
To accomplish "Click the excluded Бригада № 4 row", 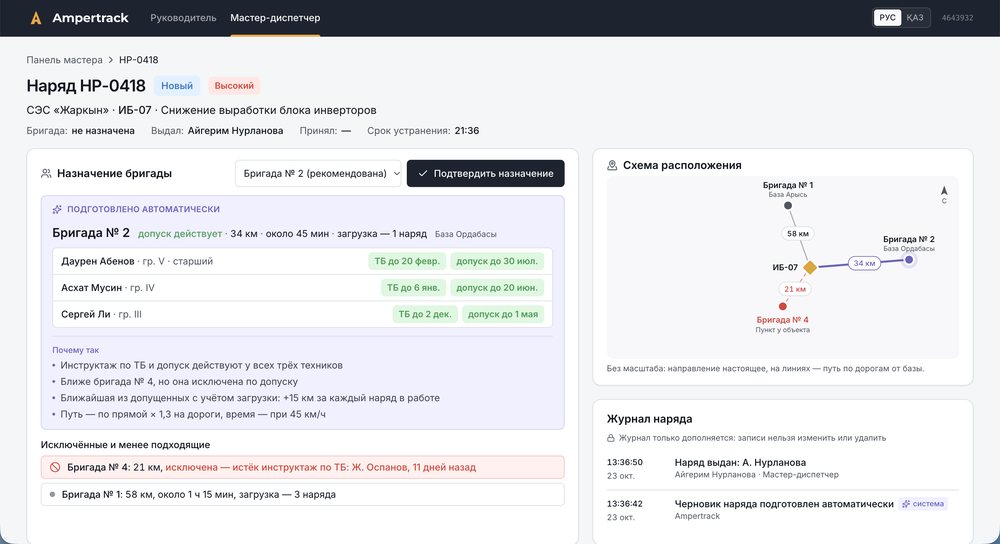I will tap(302, 467).
